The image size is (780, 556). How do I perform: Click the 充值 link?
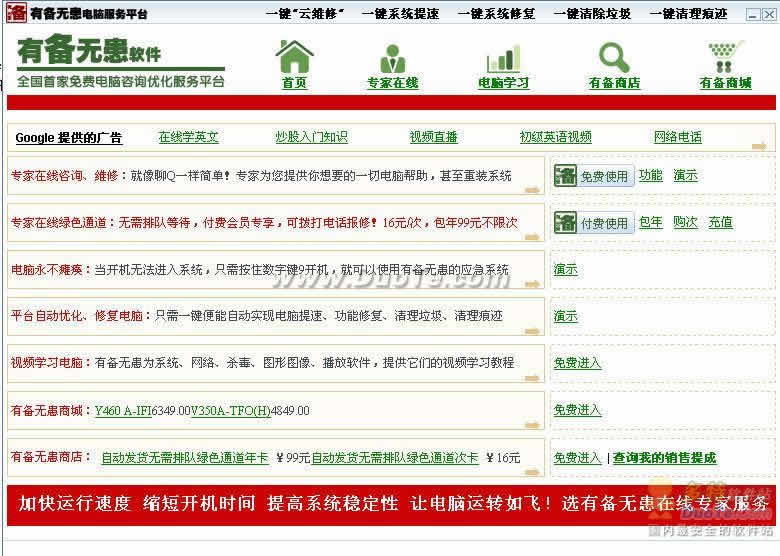point(720,222)
